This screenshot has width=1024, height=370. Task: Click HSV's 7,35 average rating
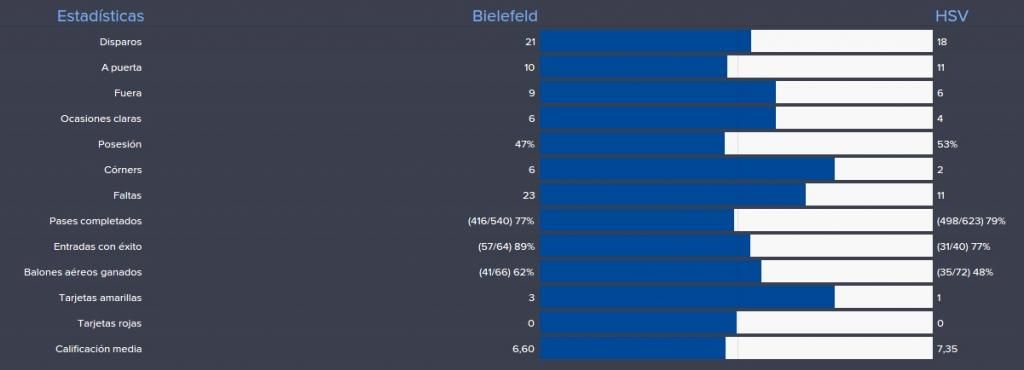point(946,349)
